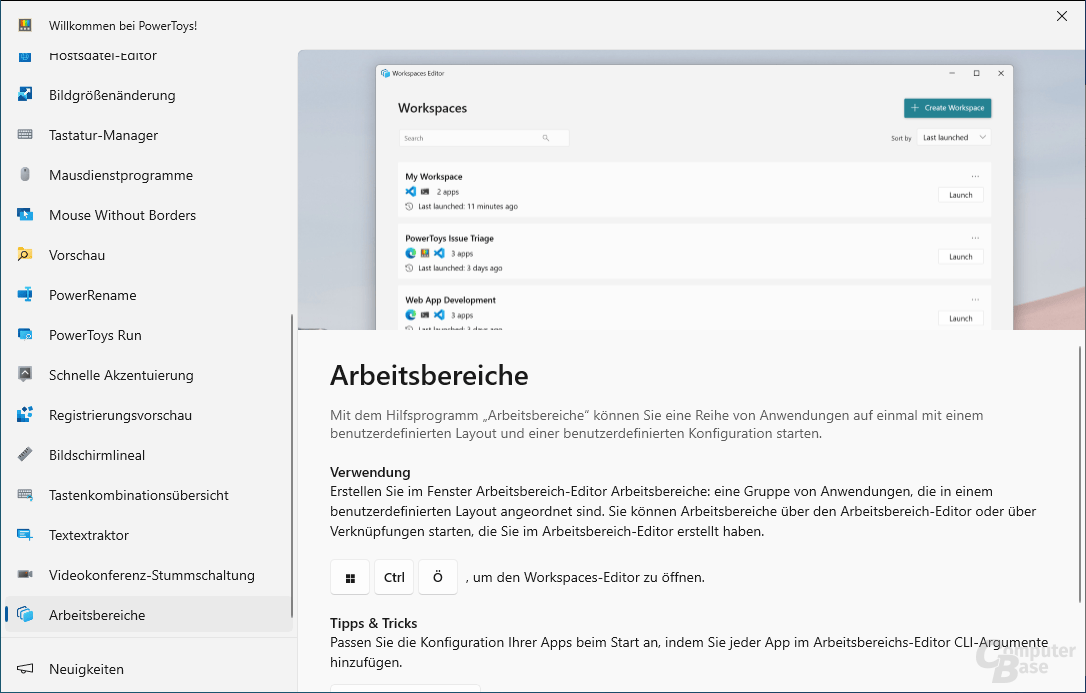Open the Mouse Without Borders entry
Screen dimensions: 1086x693
point(28,215)
